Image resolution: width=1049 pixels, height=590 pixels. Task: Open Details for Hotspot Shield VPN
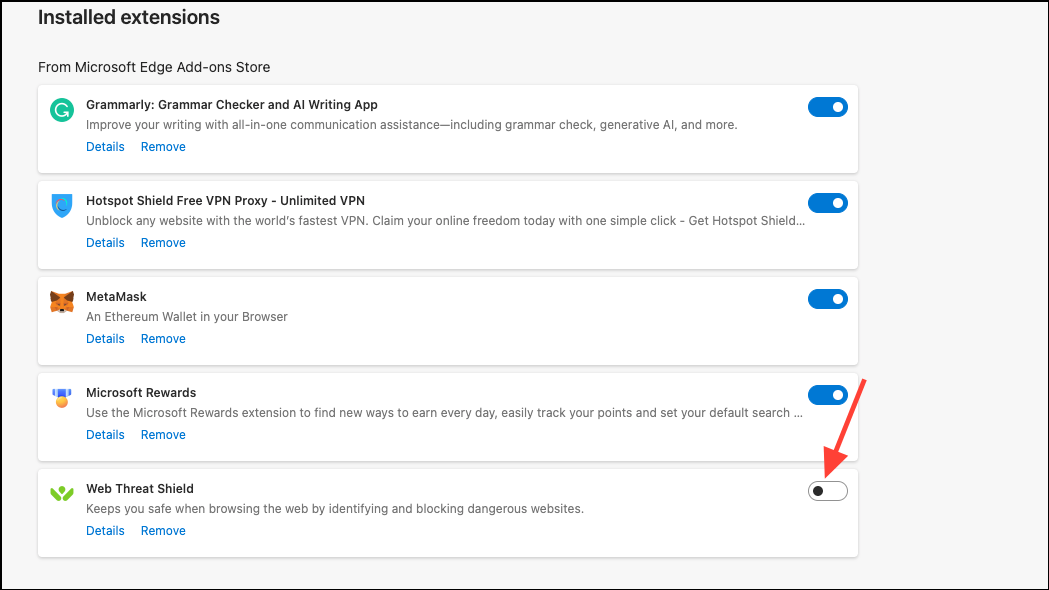pyautogui.click(x=105, y=243)
